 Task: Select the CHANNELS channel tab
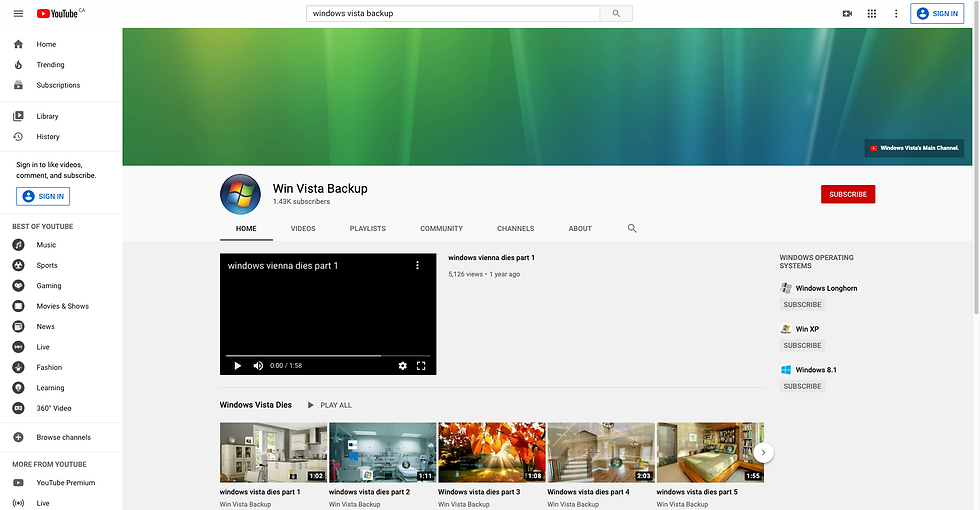[516, 229]
